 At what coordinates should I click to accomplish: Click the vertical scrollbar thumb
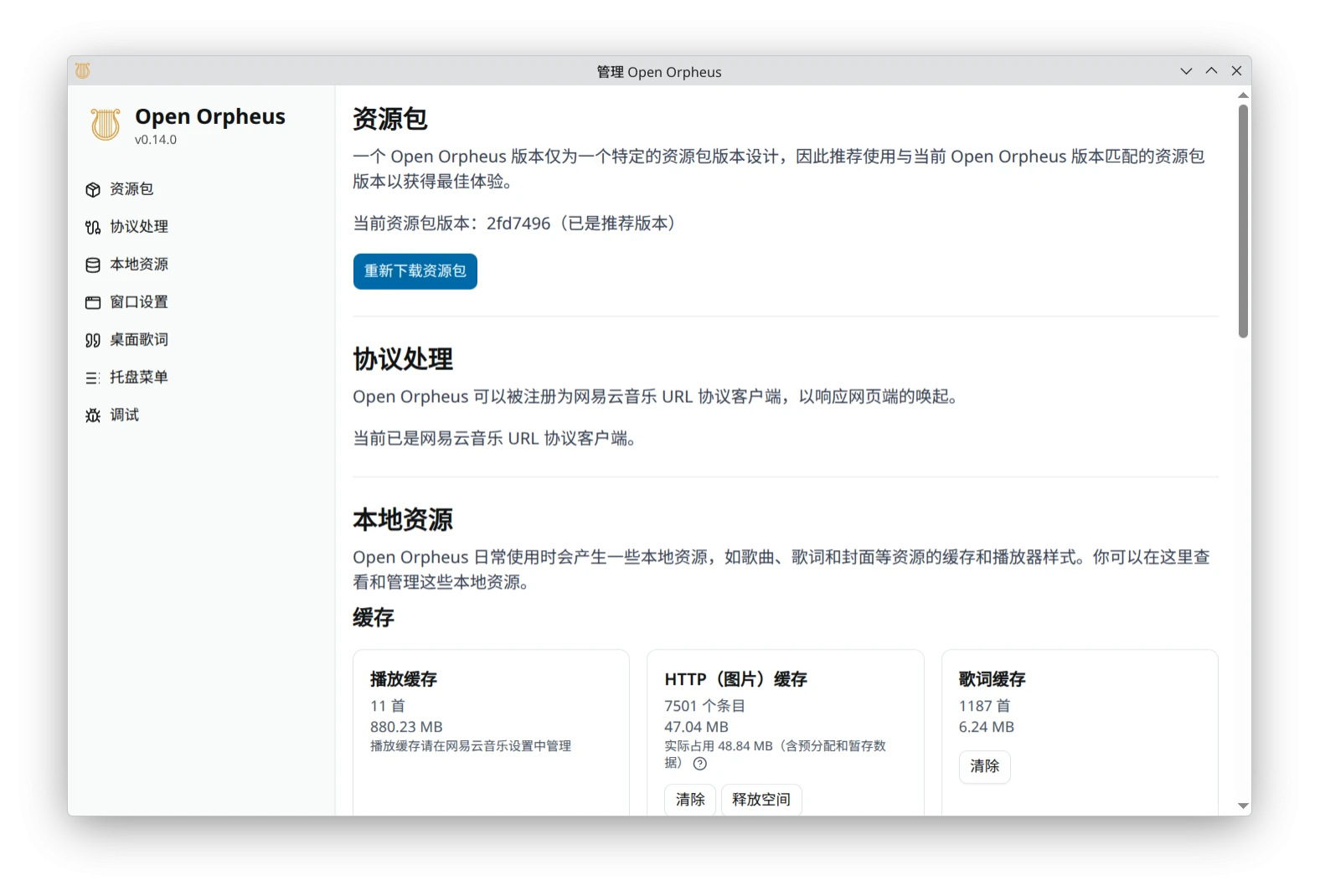tap(1243, 221)
